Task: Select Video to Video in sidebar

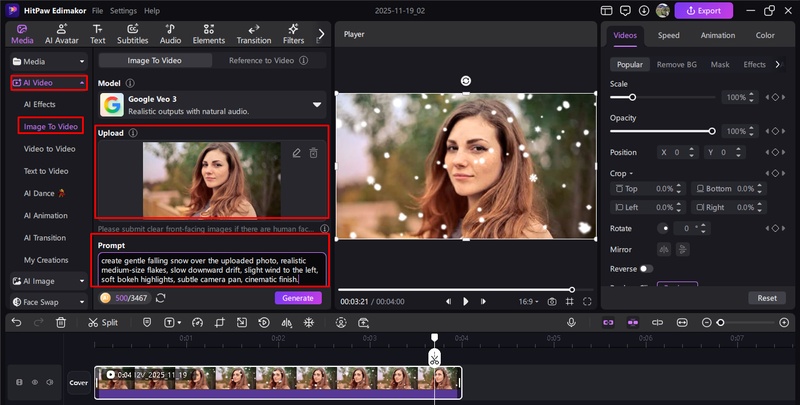Action: point(49,149)
